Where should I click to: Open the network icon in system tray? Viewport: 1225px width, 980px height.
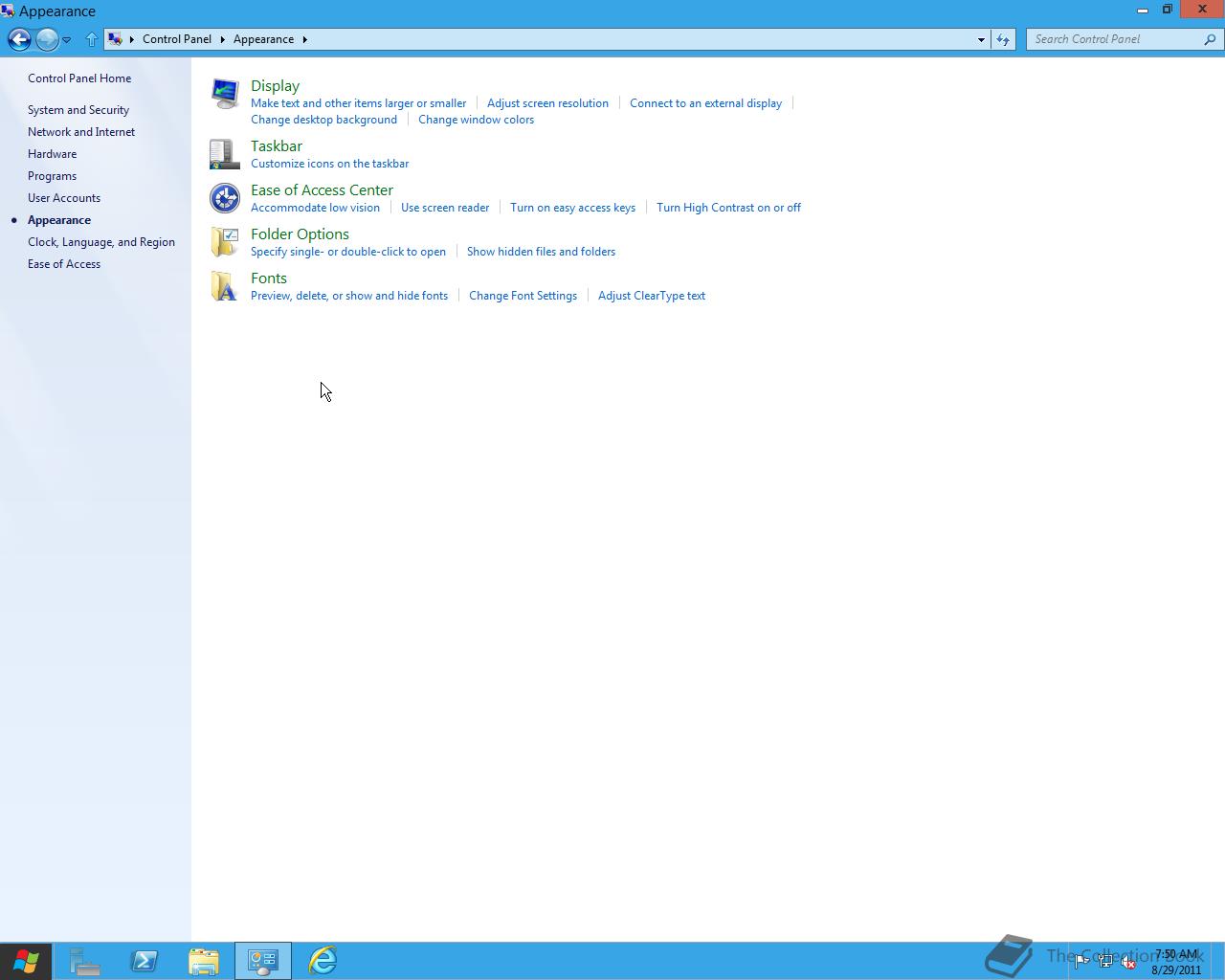pyautogui.click(x=1105, y=963)
